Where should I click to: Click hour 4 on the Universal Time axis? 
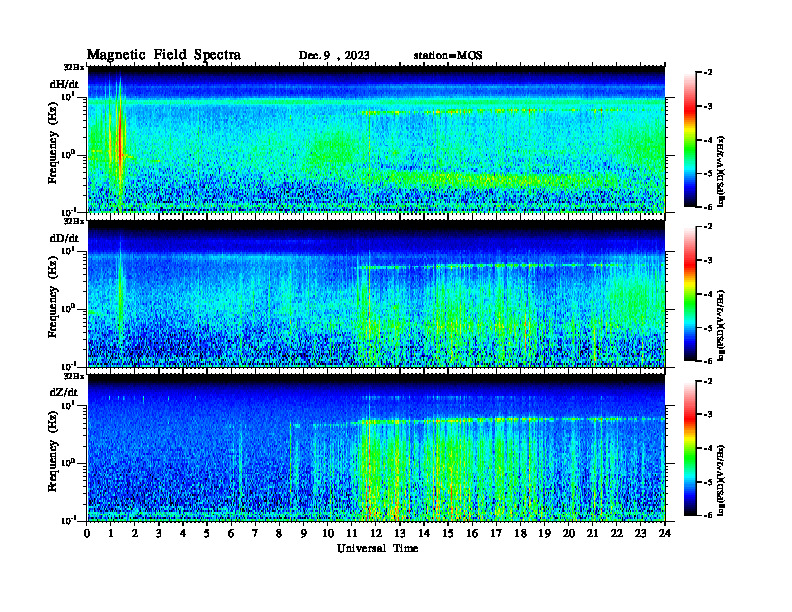tap(183, 533)
